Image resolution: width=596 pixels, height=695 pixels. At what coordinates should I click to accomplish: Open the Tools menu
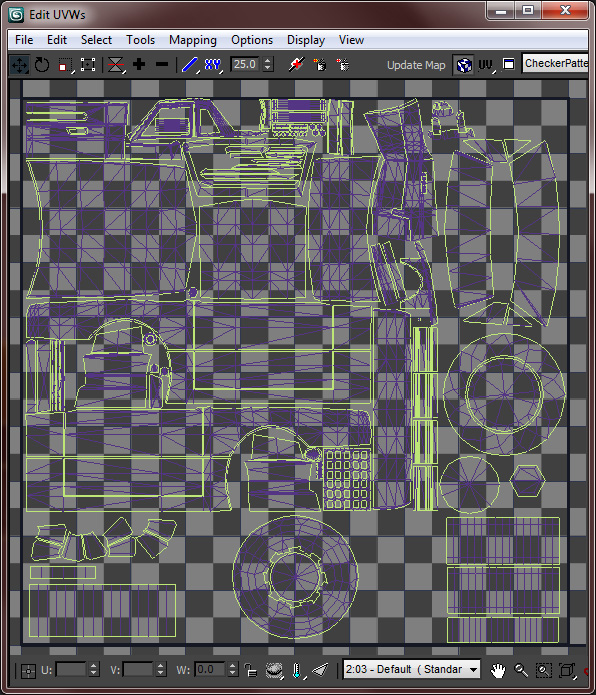point(140,40)
